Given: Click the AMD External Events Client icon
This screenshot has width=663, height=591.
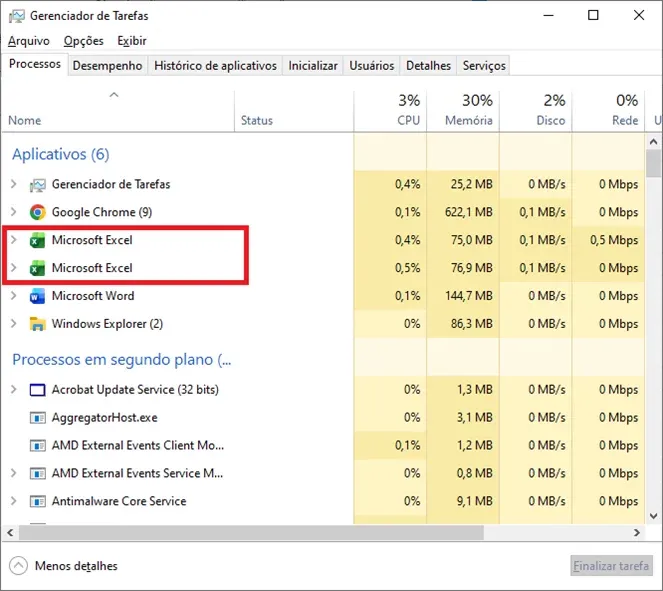Looking at the screenshot, I should click(37, 446).
